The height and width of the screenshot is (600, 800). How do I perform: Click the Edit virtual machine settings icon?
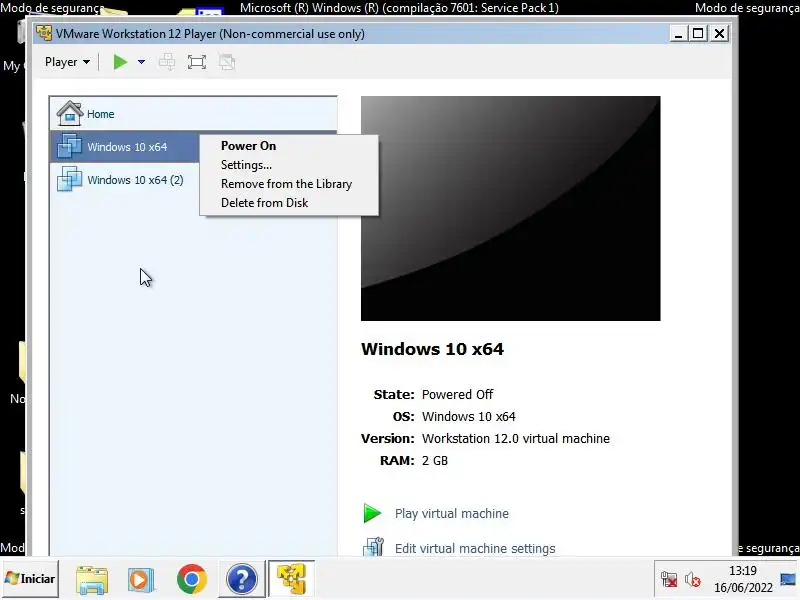(373, 547)
